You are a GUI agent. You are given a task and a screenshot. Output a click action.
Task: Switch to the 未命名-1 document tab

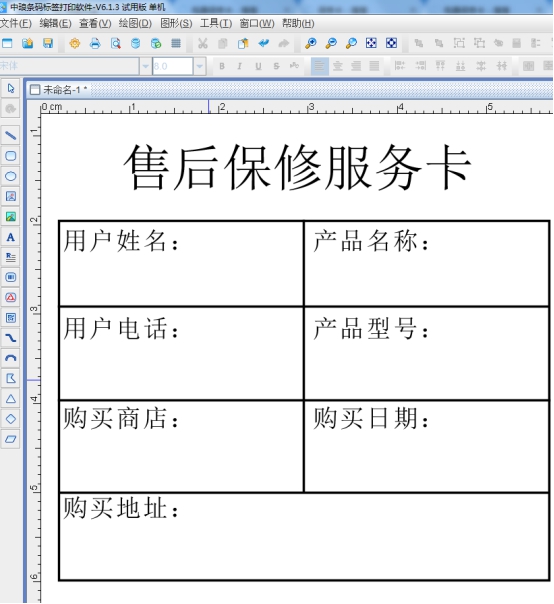point(60,90)
